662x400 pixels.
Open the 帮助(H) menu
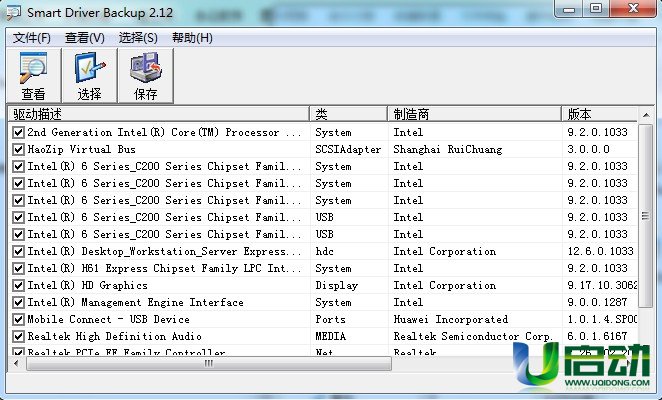tap(192, 38)
